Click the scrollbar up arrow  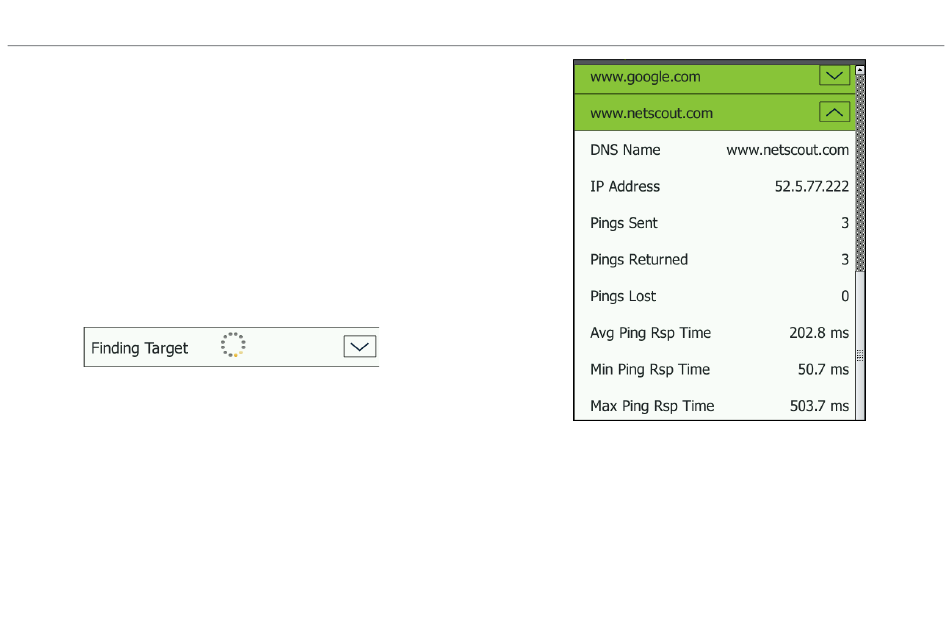[x=860, y=70]
